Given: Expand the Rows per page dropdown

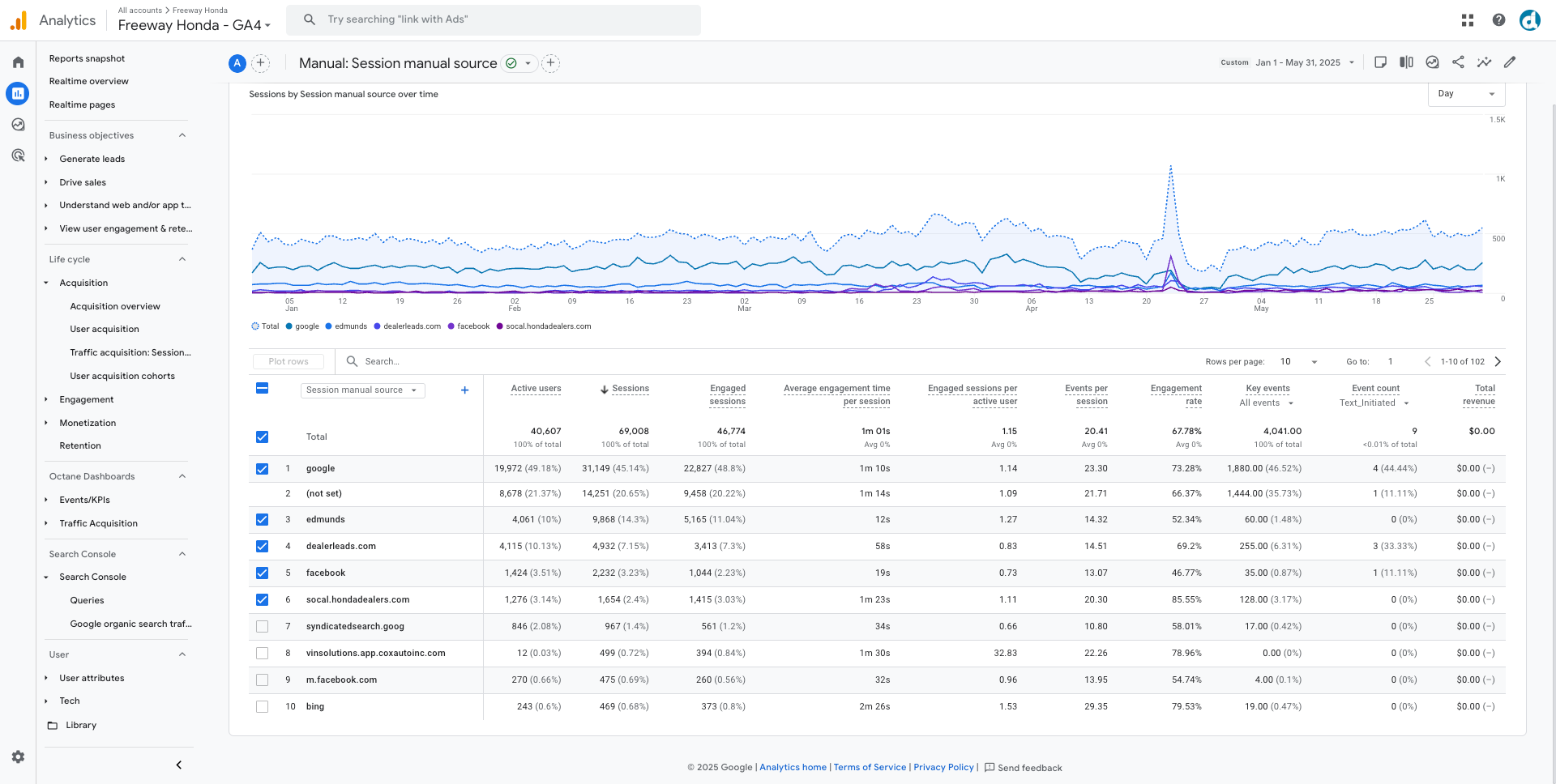Looking at the screenshot, I should 1299,362.
